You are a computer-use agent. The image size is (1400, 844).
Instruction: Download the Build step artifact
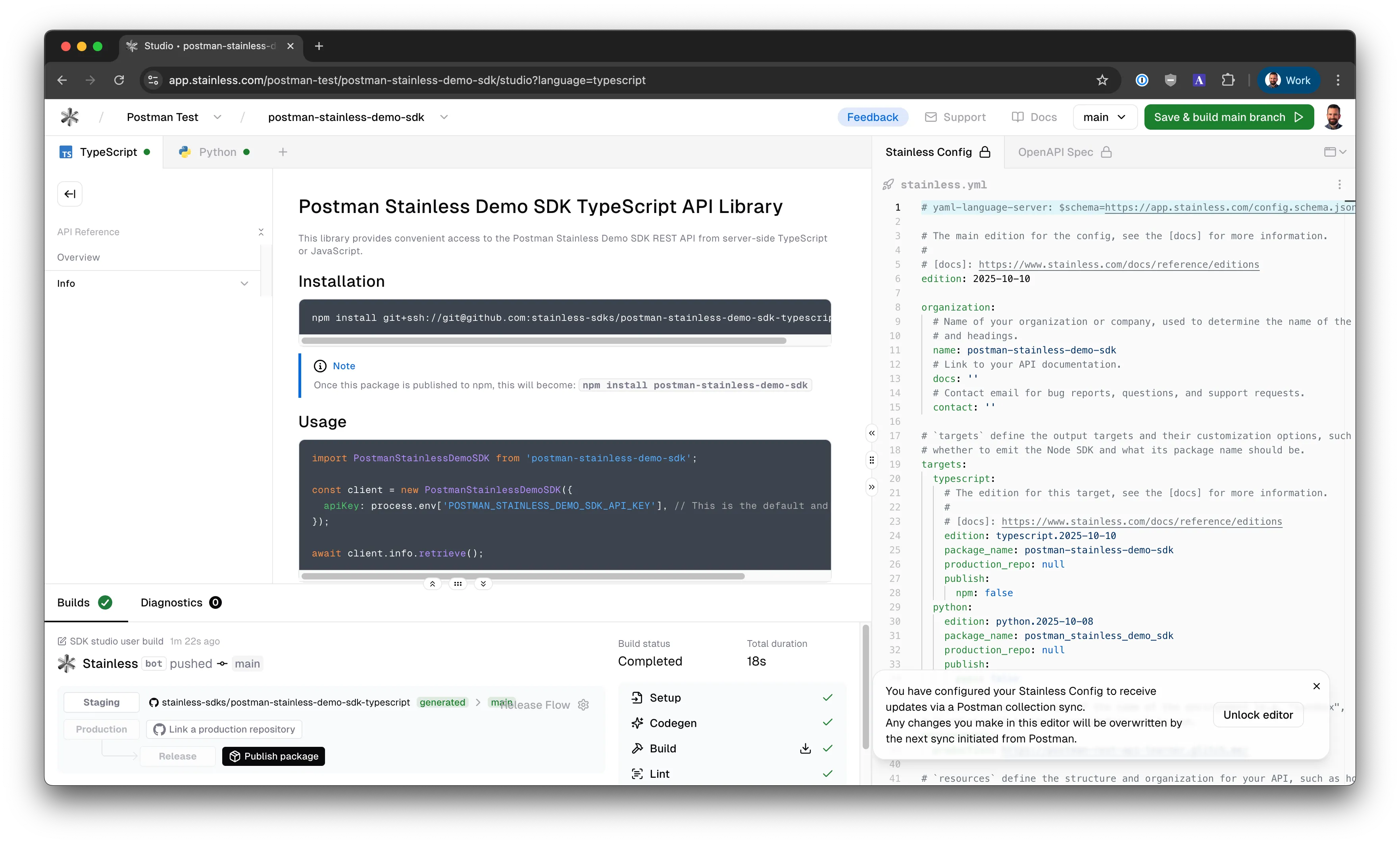click(805, 748)
